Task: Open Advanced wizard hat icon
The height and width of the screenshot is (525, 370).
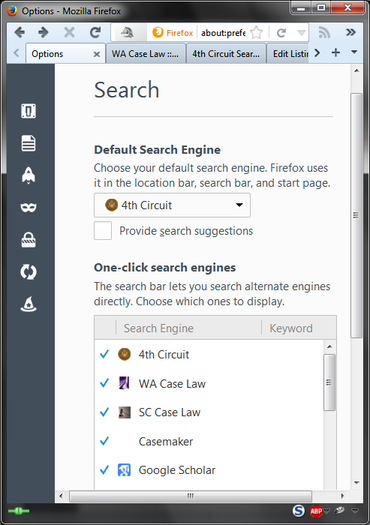Action: coord(28,304)
